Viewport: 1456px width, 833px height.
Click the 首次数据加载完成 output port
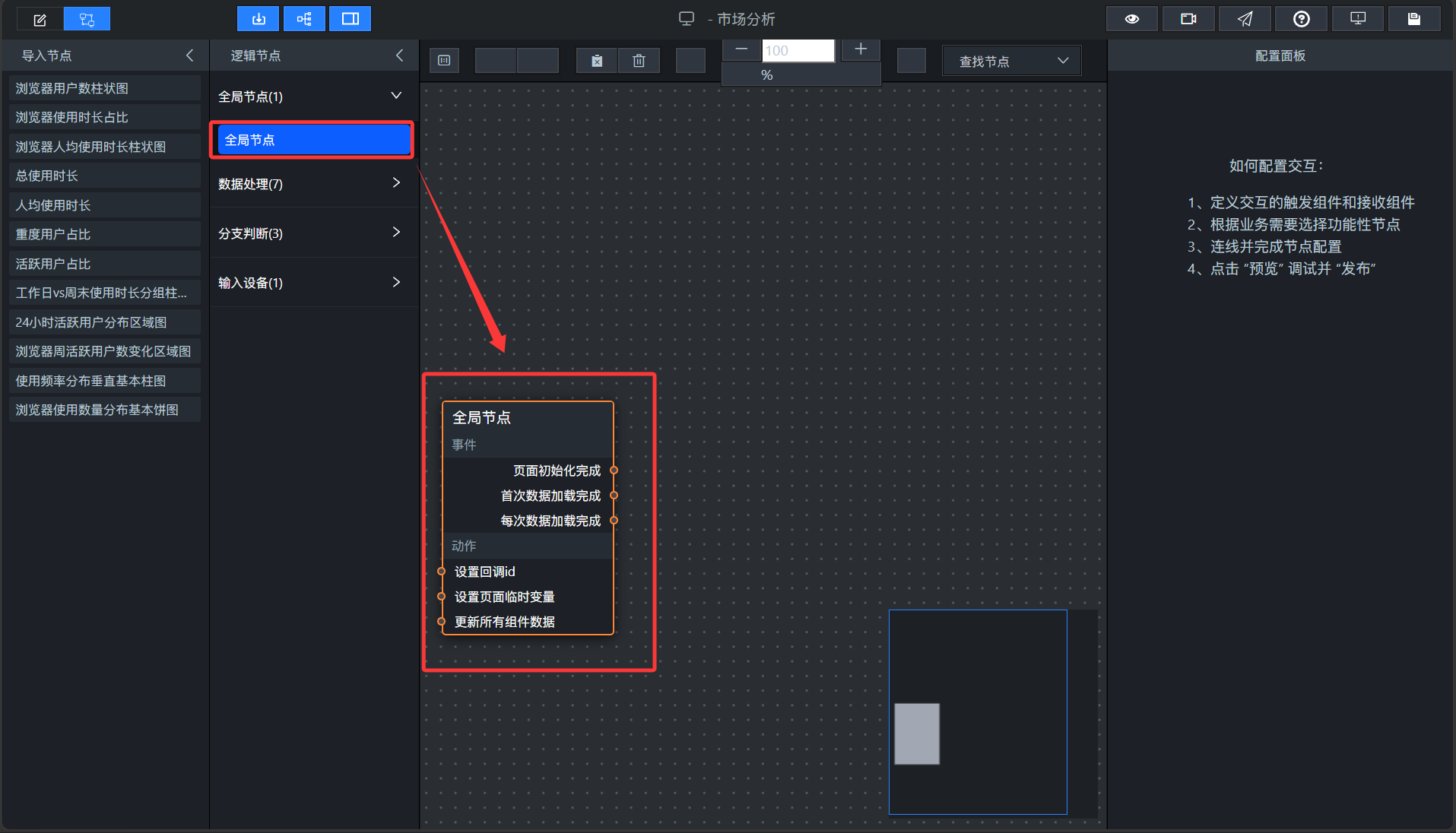(x=614, y=496)
